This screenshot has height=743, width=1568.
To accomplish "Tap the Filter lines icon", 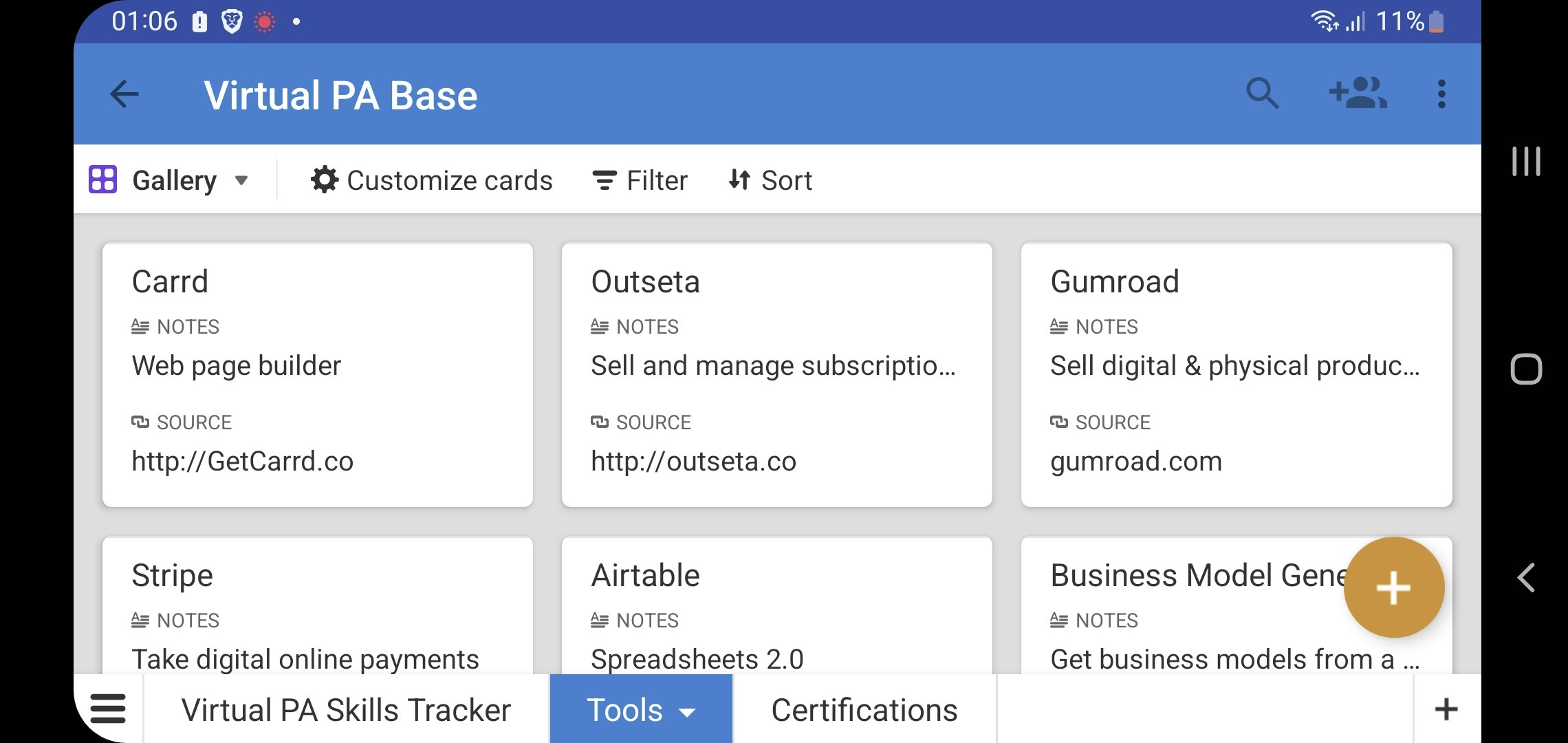I will coord(605,180).
